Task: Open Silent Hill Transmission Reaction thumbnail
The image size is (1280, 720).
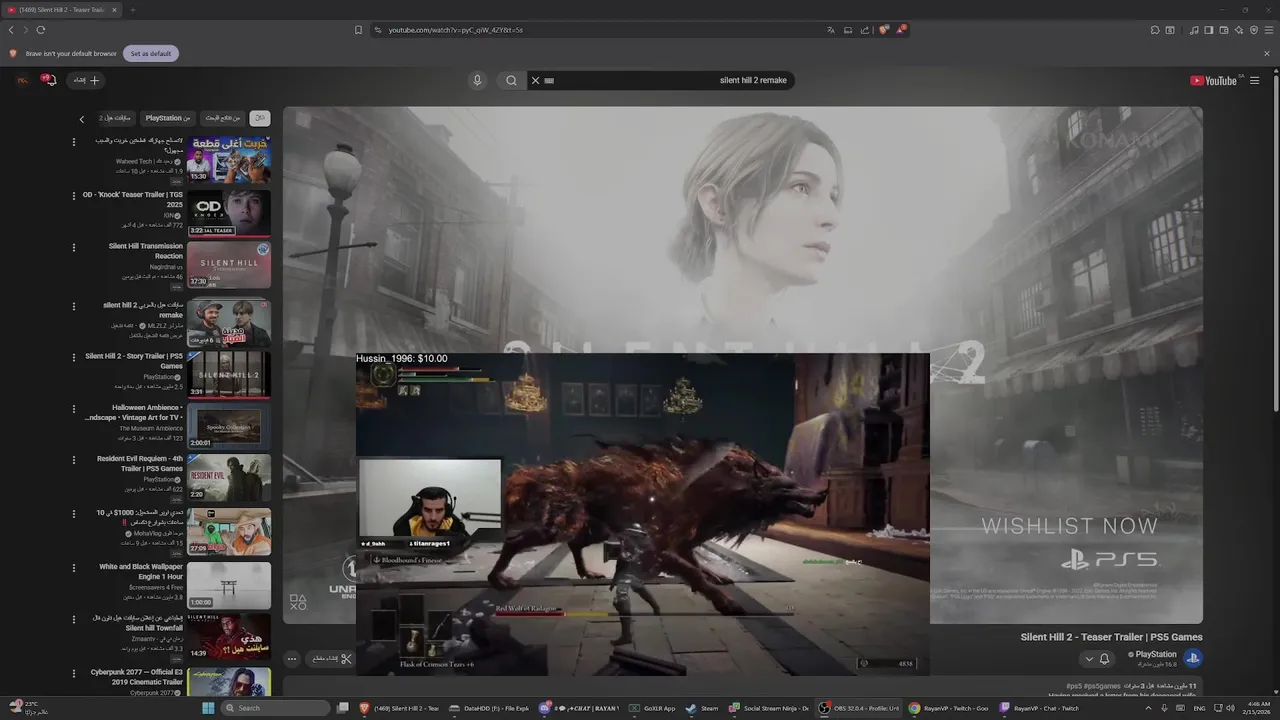Action: (229, 265)
